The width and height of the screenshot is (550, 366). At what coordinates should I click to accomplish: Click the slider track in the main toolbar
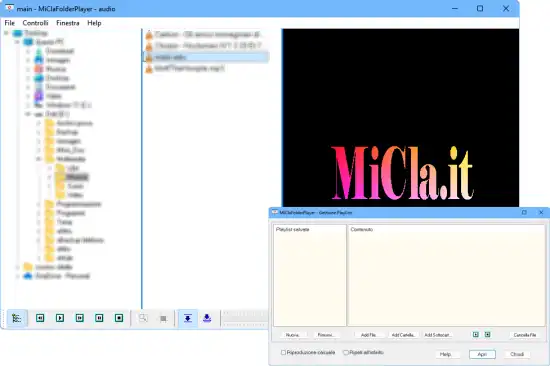(246, 318)
